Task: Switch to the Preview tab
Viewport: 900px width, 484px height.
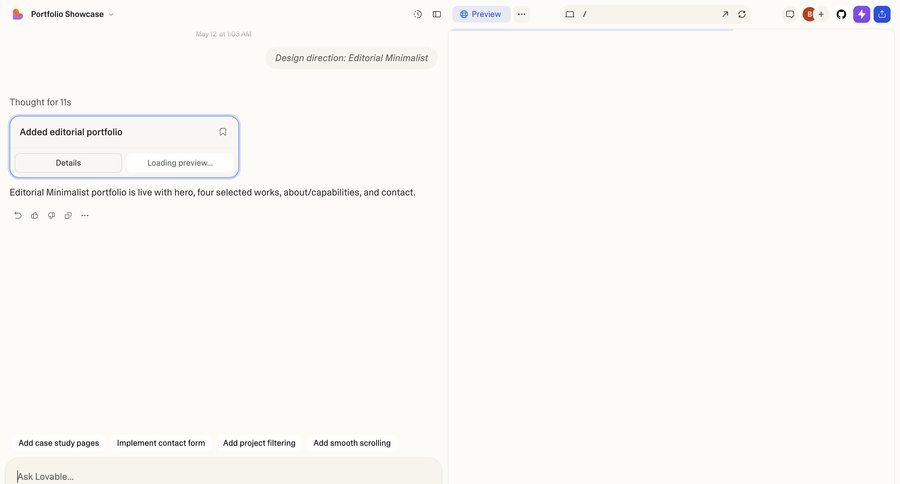Action: [481, 14]
